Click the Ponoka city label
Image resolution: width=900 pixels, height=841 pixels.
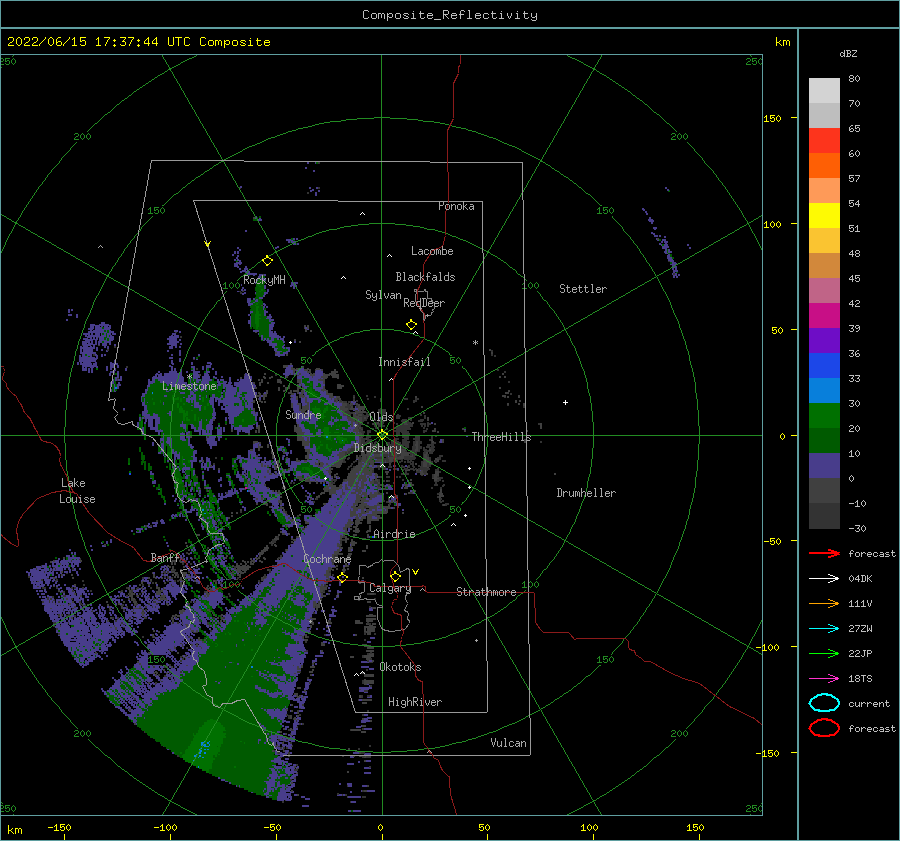pyautogui.click(x=456, y=206)
